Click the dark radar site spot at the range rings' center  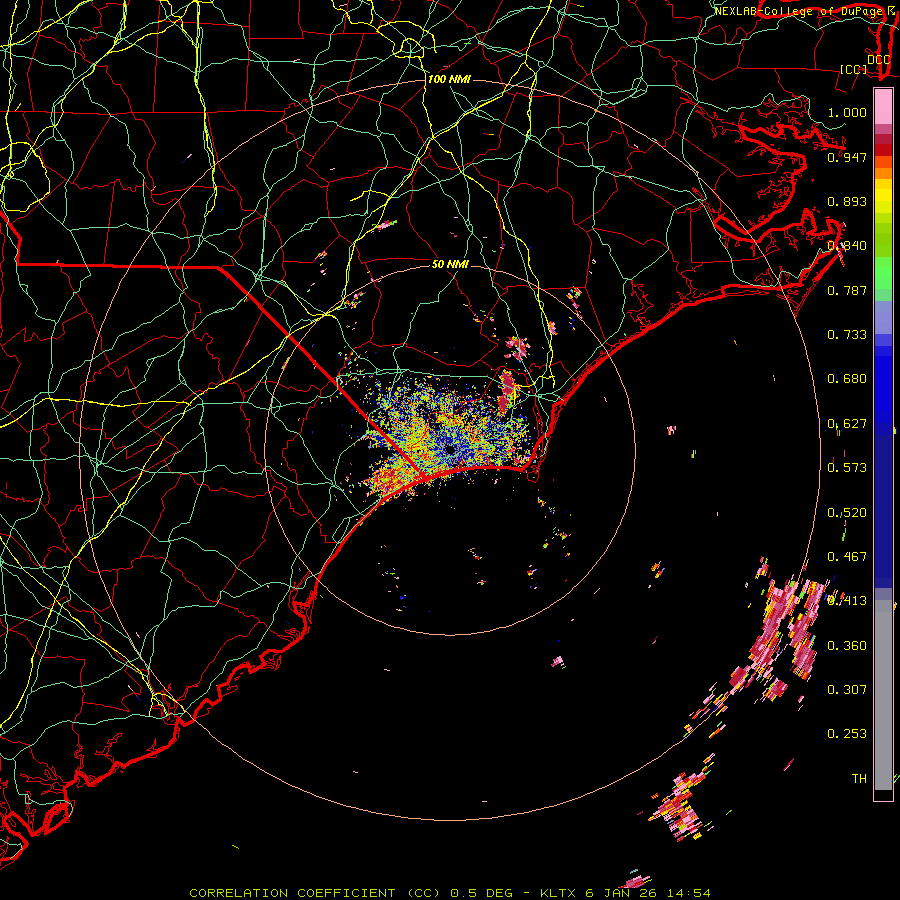[x=450, y=449]
